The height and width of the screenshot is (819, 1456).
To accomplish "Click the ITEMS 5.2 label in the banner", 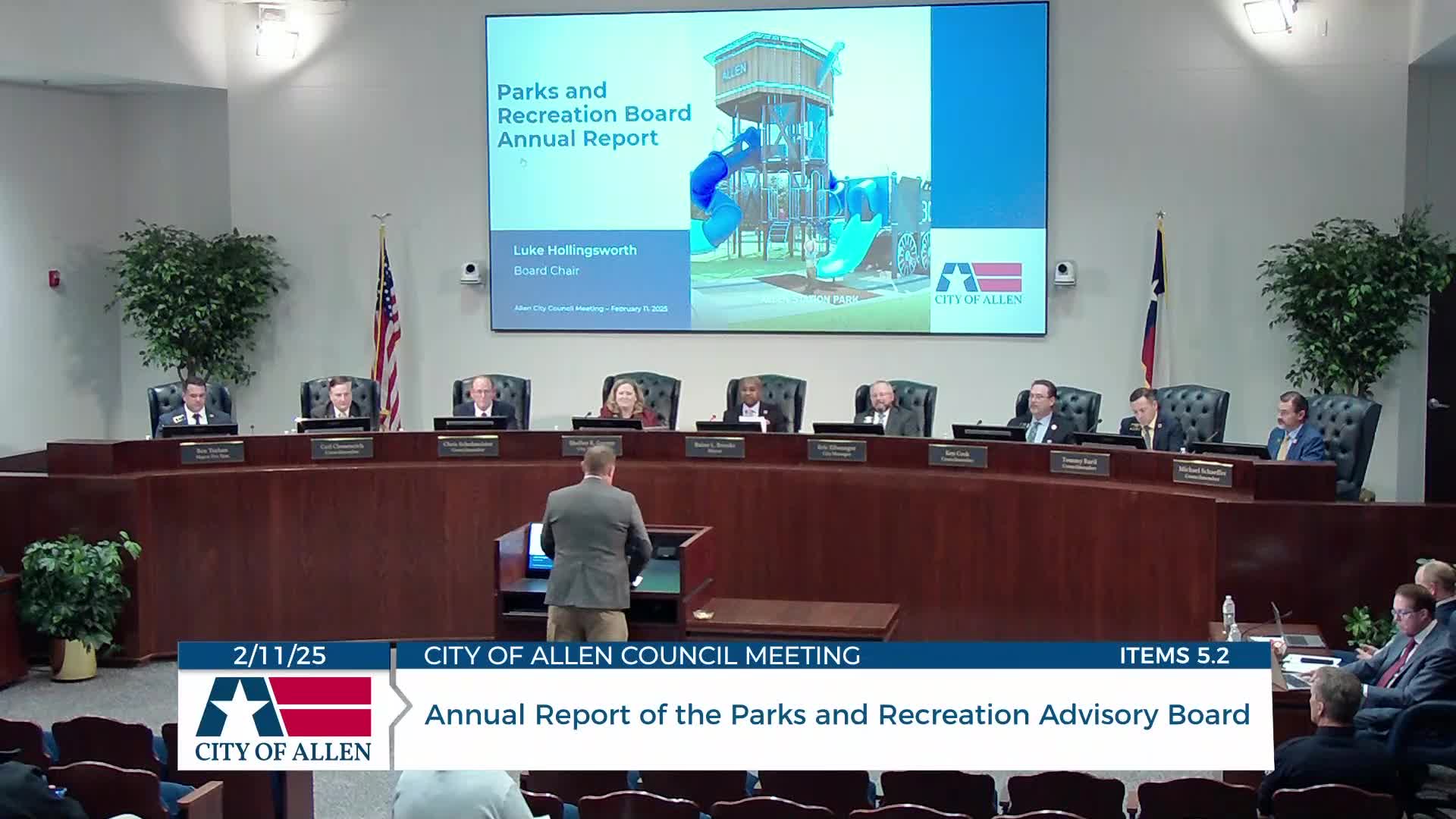I will coord(1174,656).
